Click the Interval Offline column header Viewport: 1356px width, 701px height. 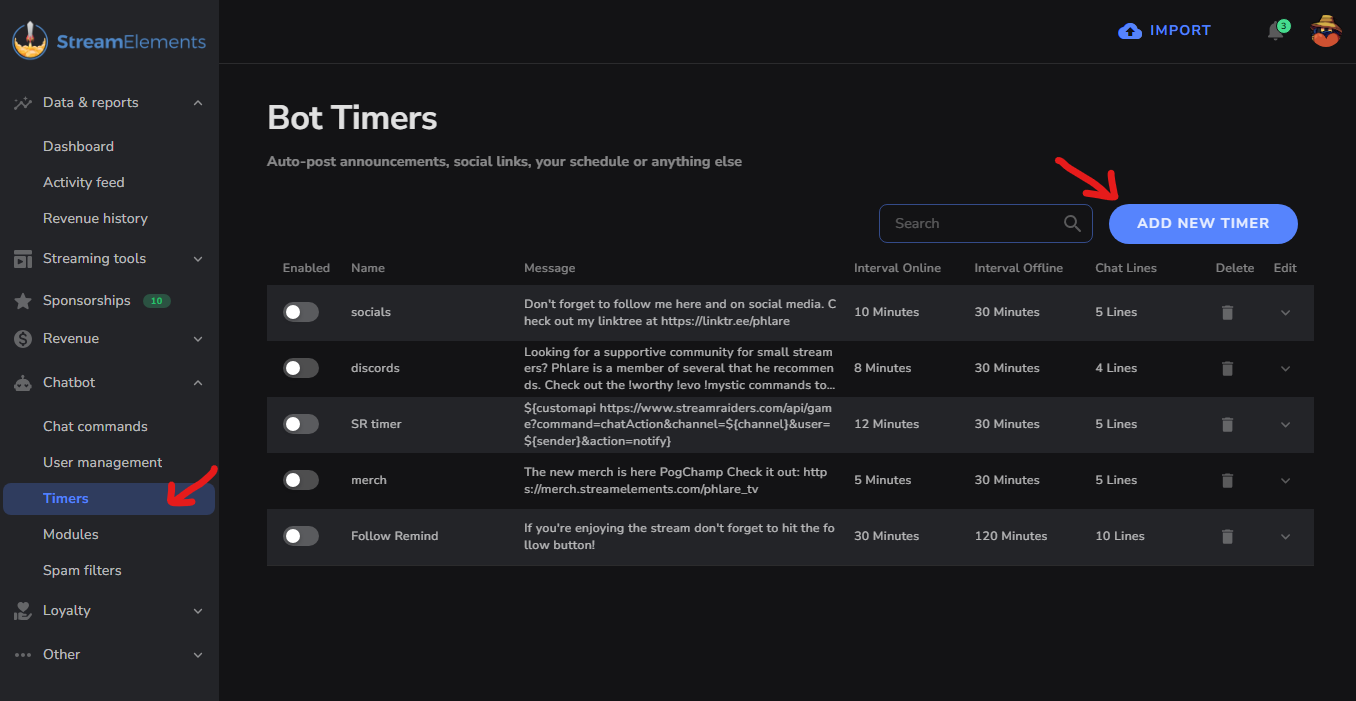[1019, 268]
